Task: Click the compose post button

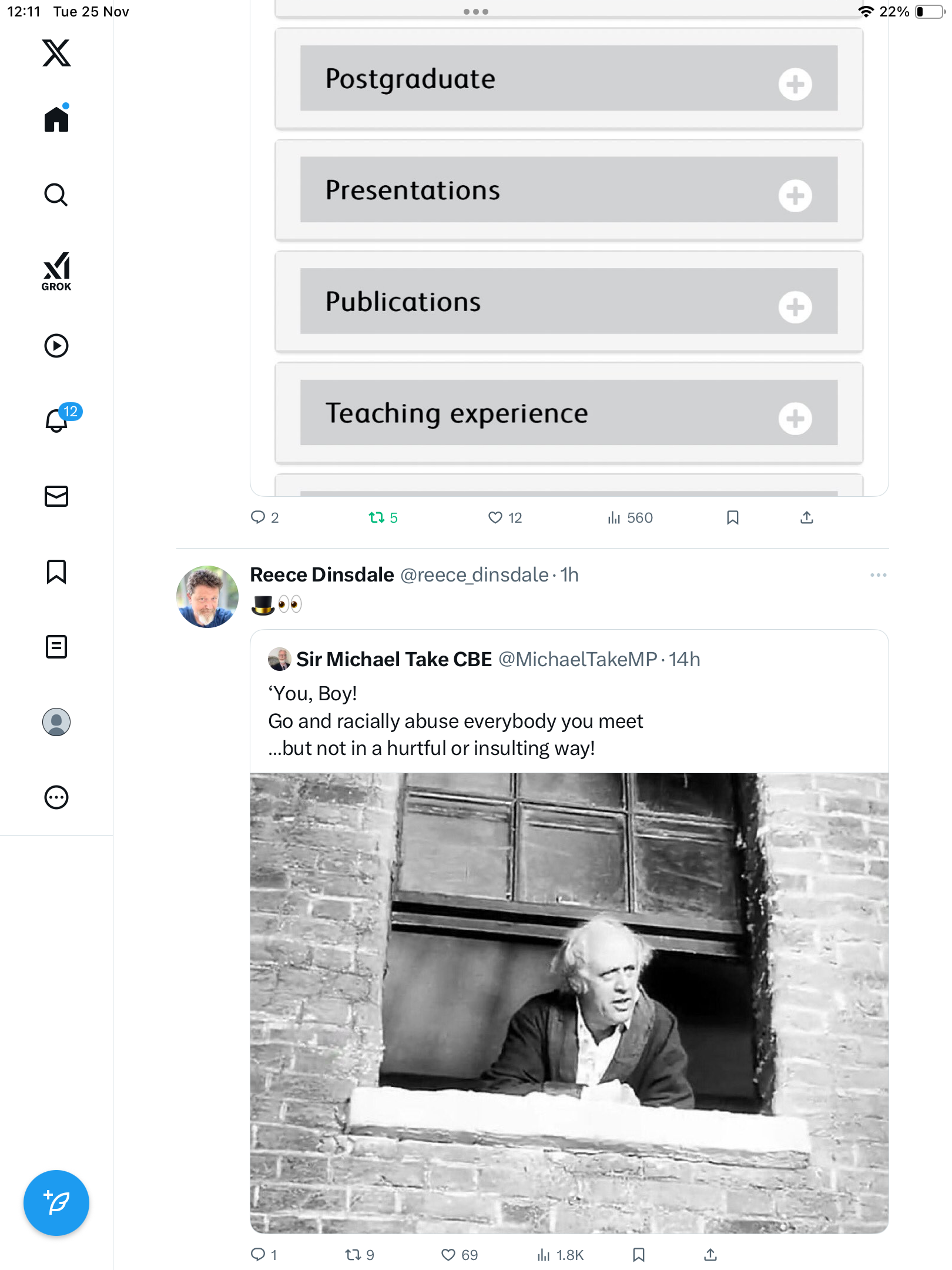Action: click(56, 1203)
